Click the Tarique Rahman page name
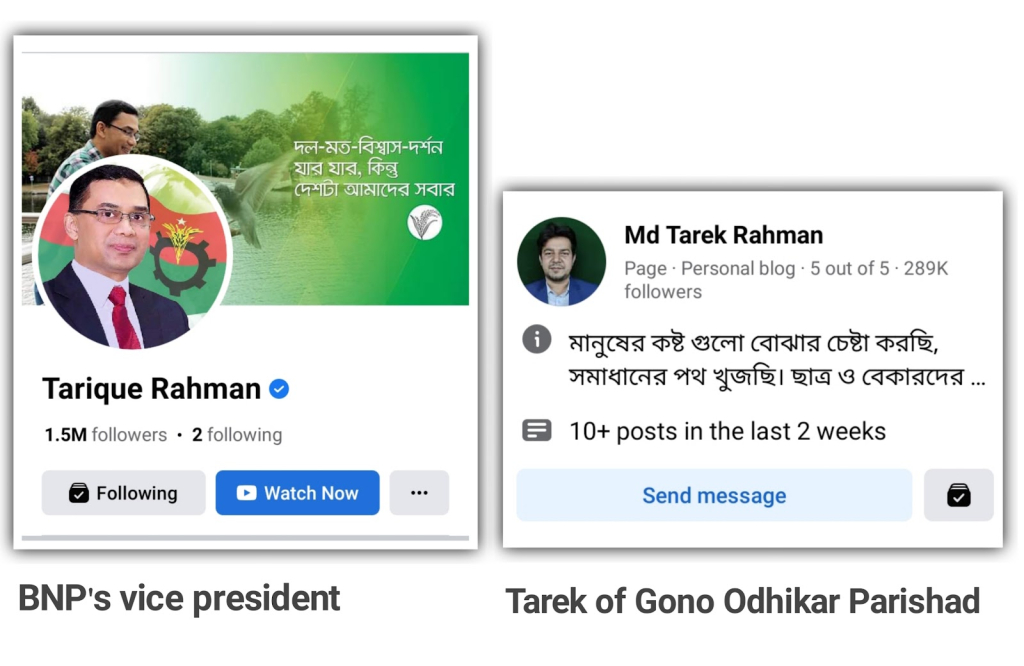1024x666 pixels. point(152,389)
